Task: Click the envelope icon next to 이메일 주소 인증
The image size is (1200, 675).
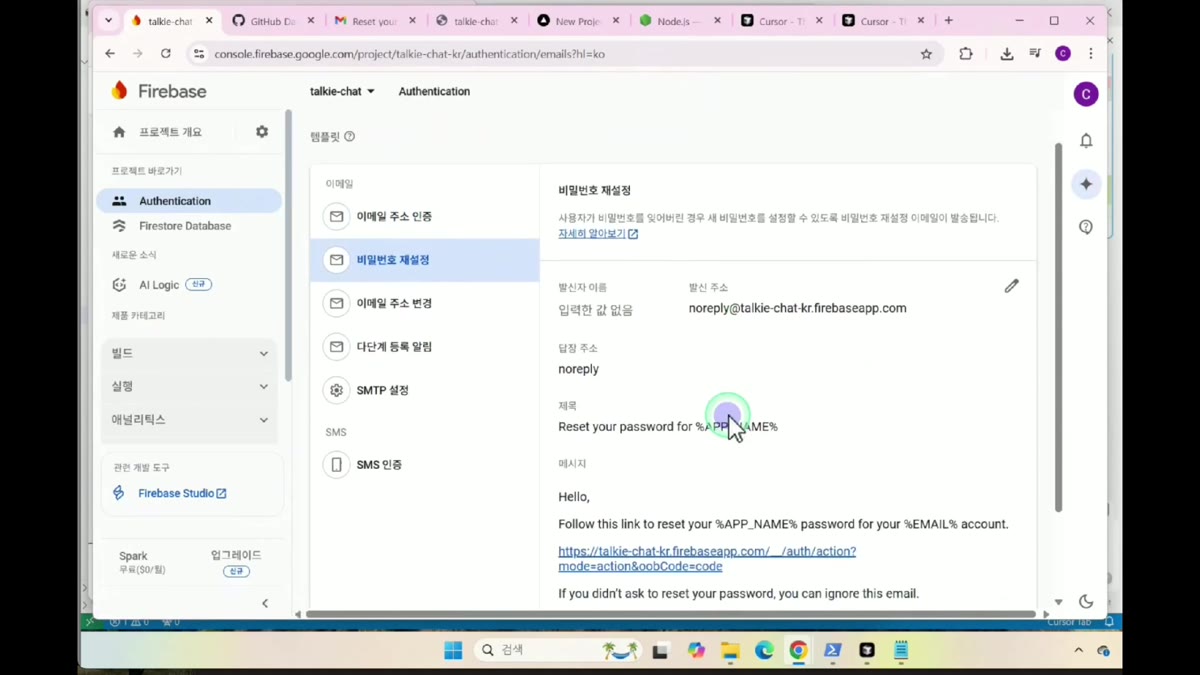Action: (x=336, y=216)
